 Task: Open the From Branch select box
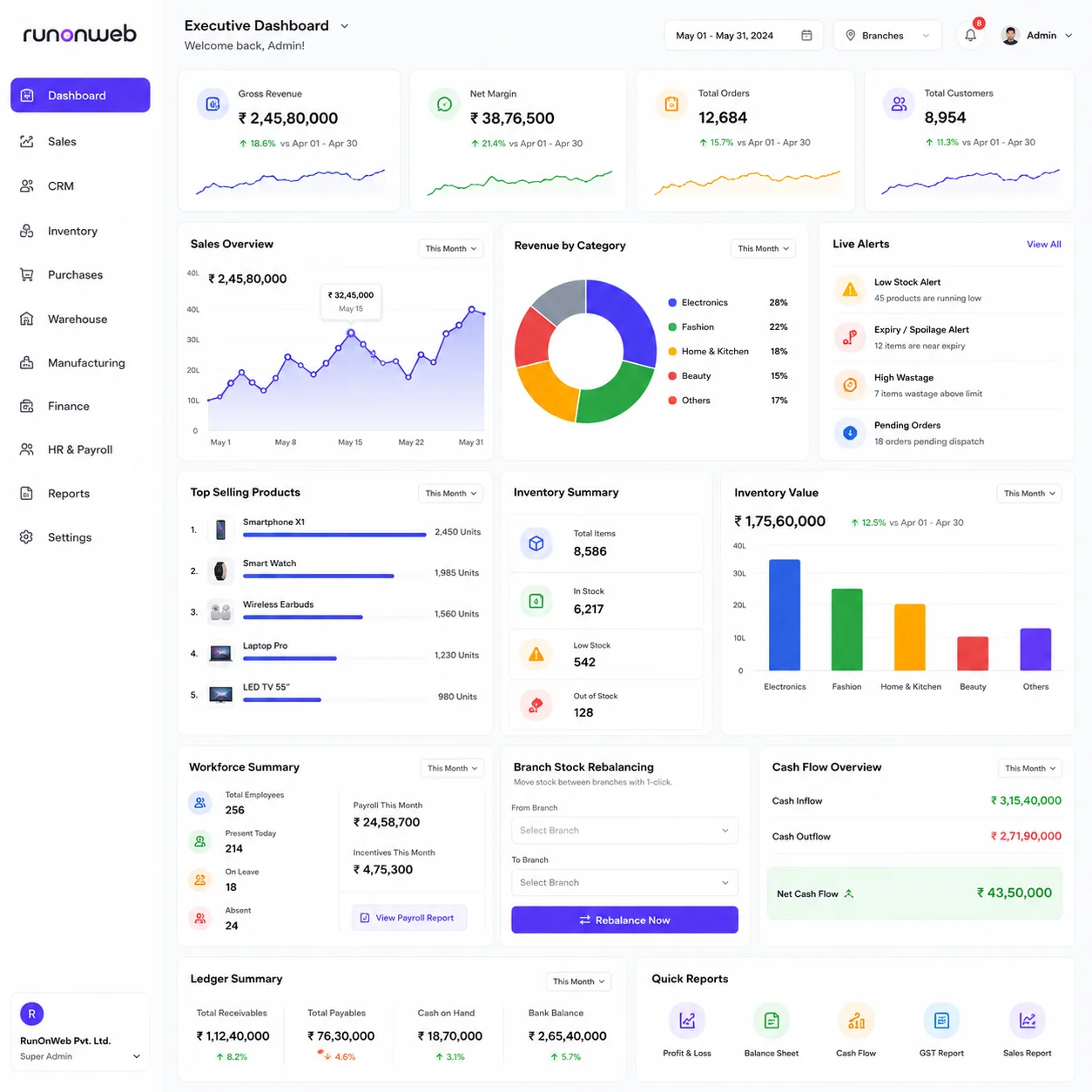coord(624,831)
